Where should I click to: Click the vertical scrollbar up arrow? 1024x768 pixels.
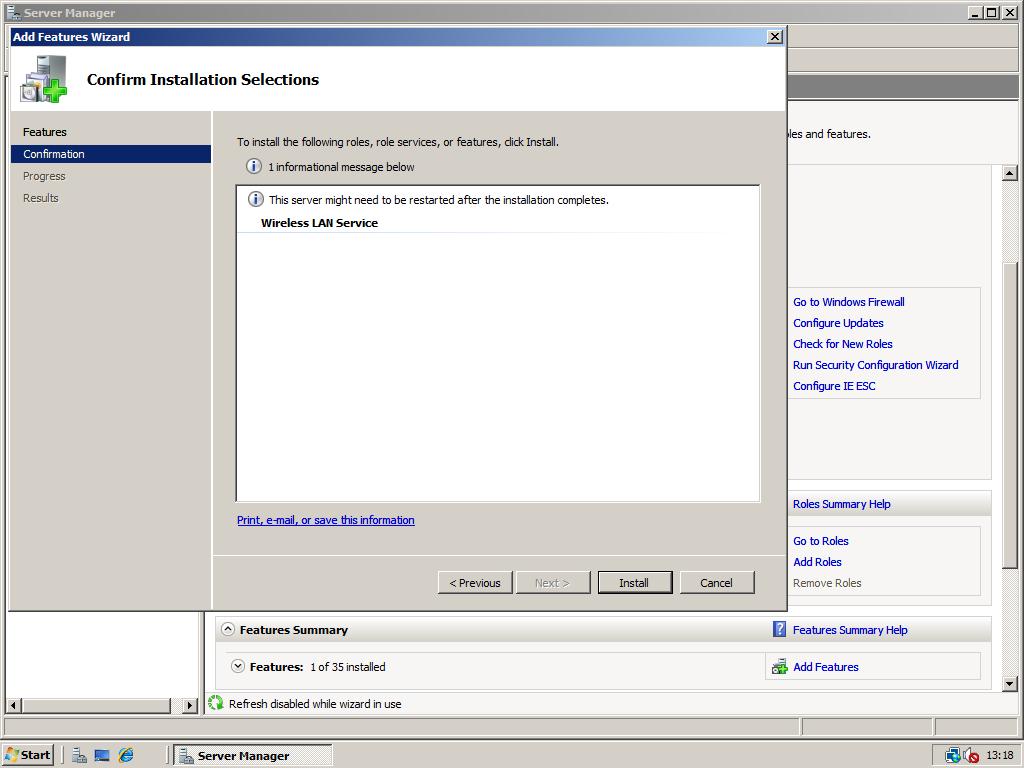tap(1010, 173)
